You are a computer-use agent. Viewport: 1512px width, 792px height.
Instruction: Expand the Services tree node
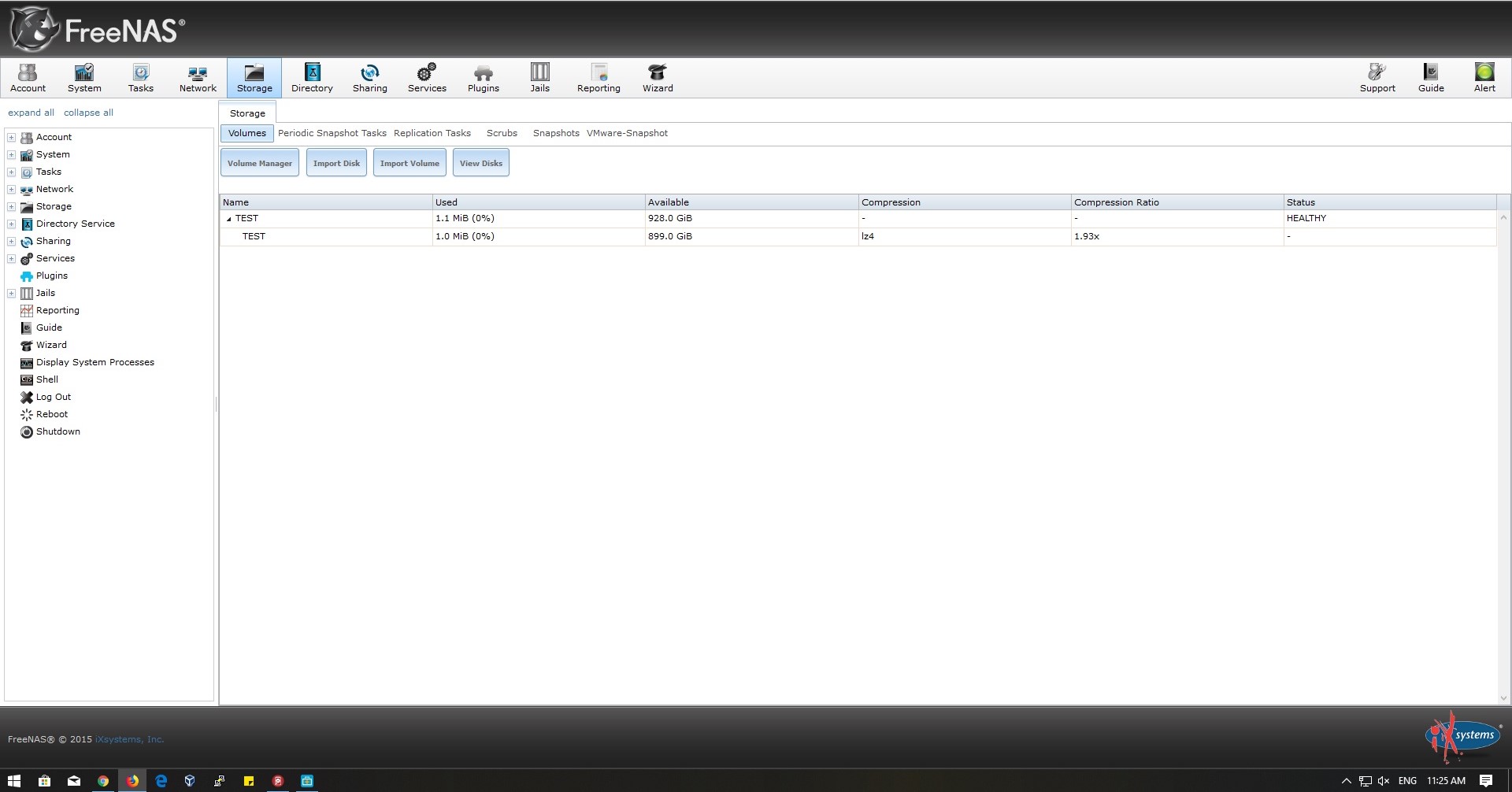(12, 258)
